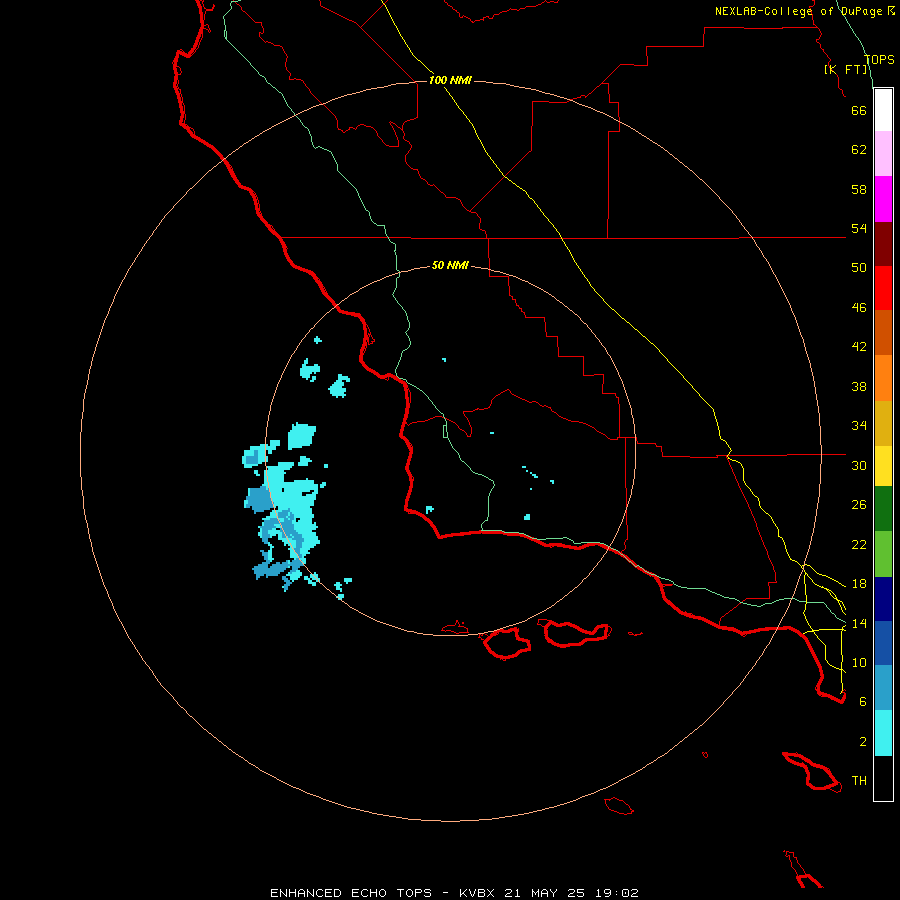Click the light blue legend swatch
Screen dimensions: 900x900
pyautogui.click(x=883, y=688)
